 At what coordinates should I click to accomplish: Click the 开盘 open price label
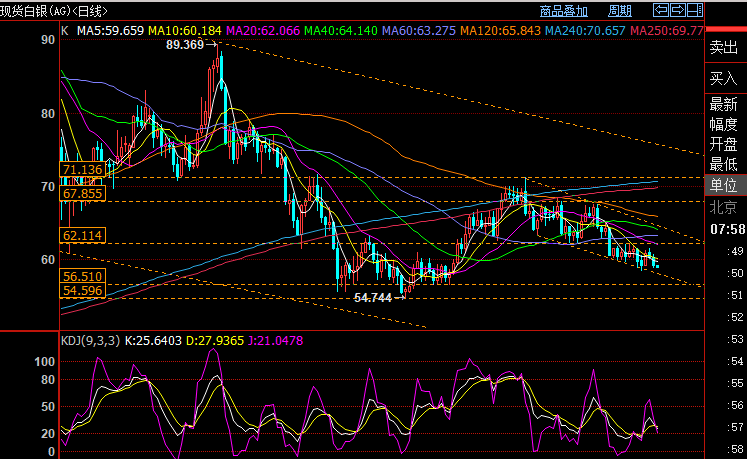[x=723, y=144]
